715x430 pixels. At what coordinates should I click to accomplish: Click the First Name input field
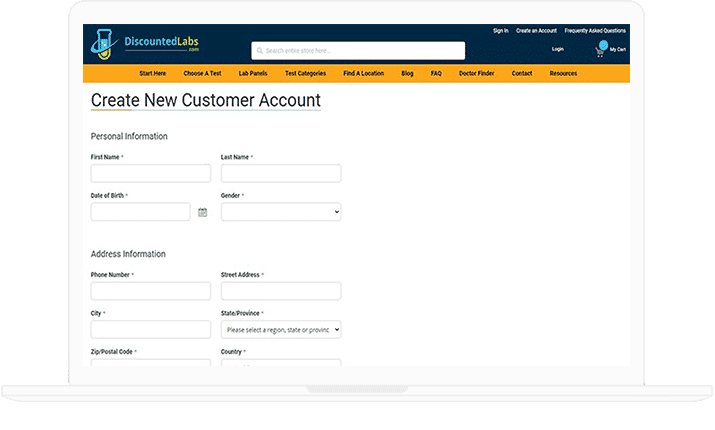[x=150, y=173]
